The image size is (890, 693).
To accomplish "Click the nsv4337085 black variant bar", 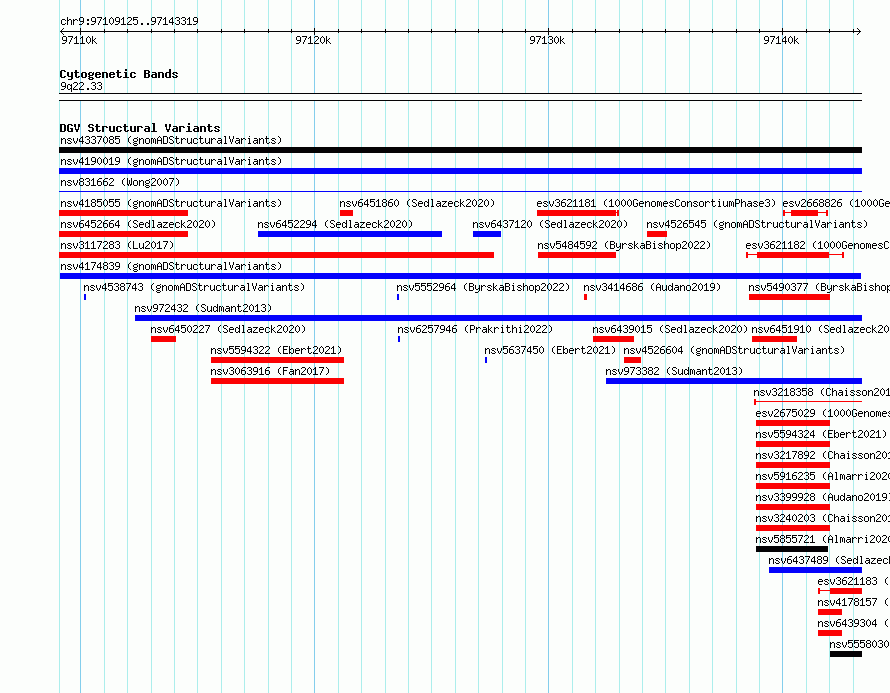I will point(460,150).
